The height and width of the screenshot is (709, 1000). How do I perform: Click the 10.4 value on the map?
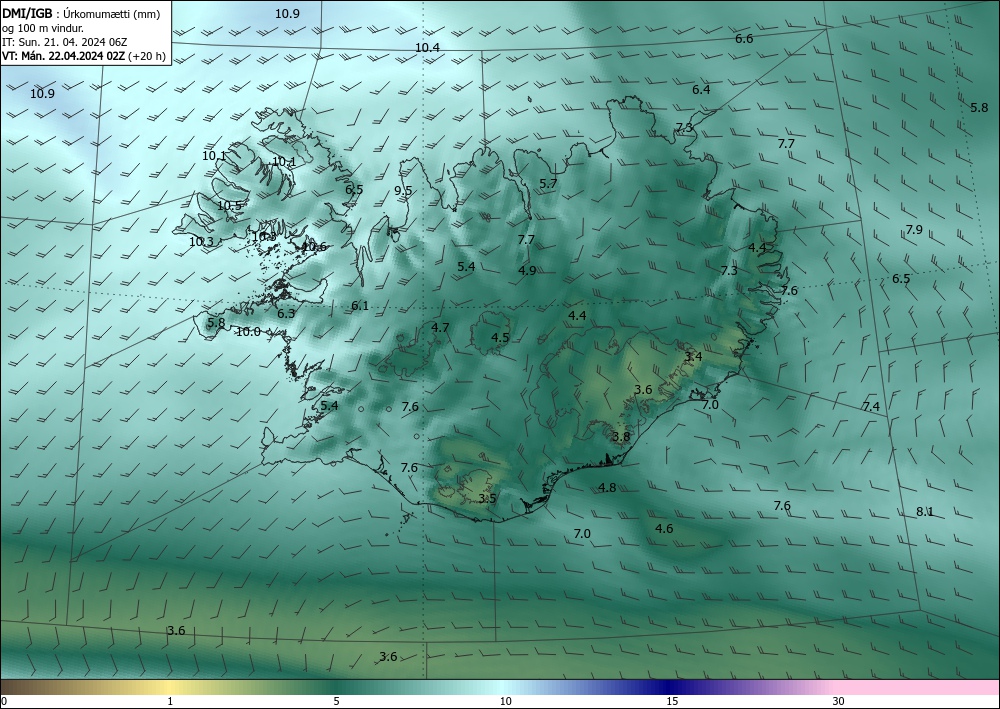pos(427,47)
